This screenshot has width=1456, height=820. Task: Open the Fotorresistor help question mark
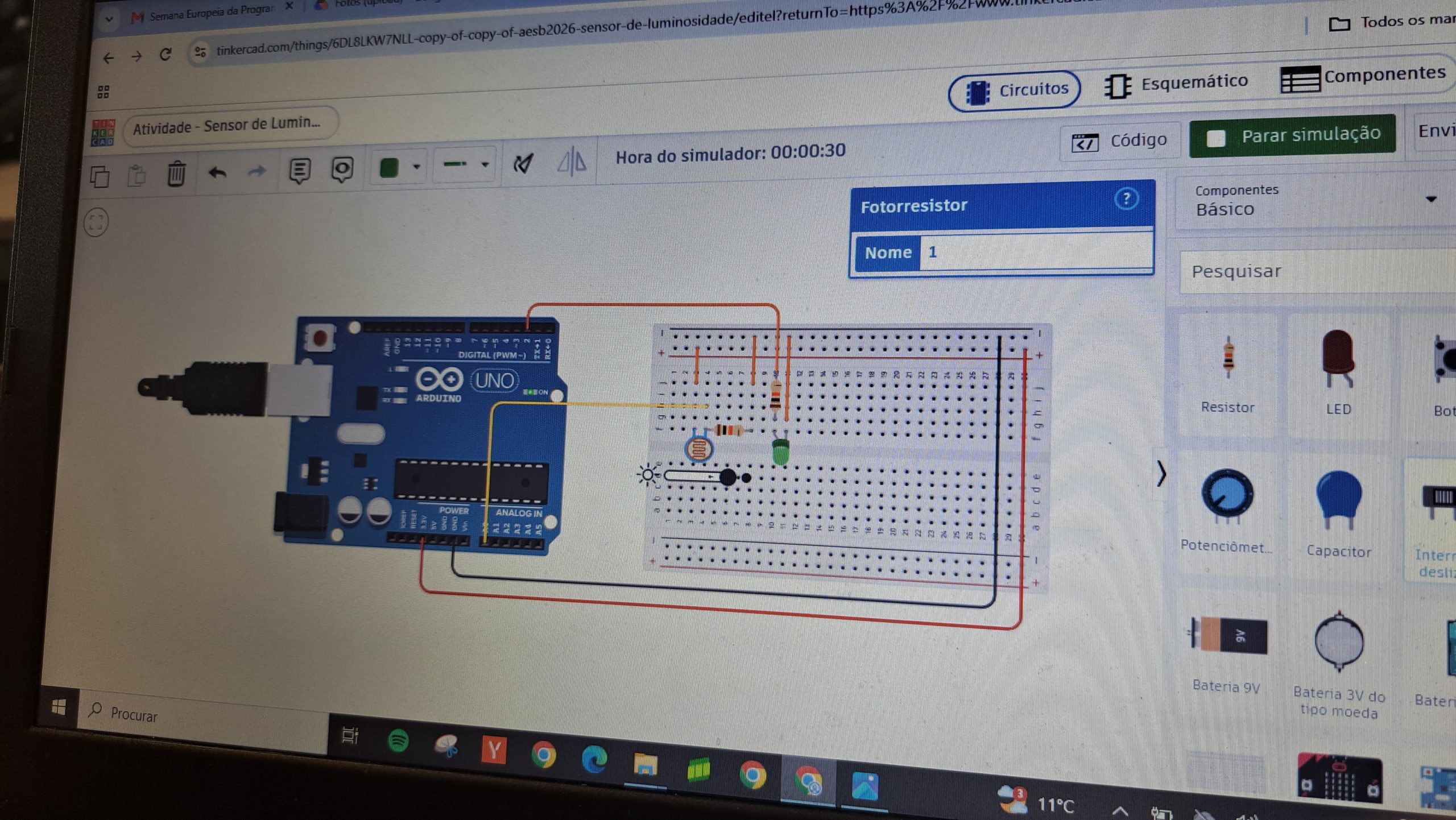pos(1126,199)
